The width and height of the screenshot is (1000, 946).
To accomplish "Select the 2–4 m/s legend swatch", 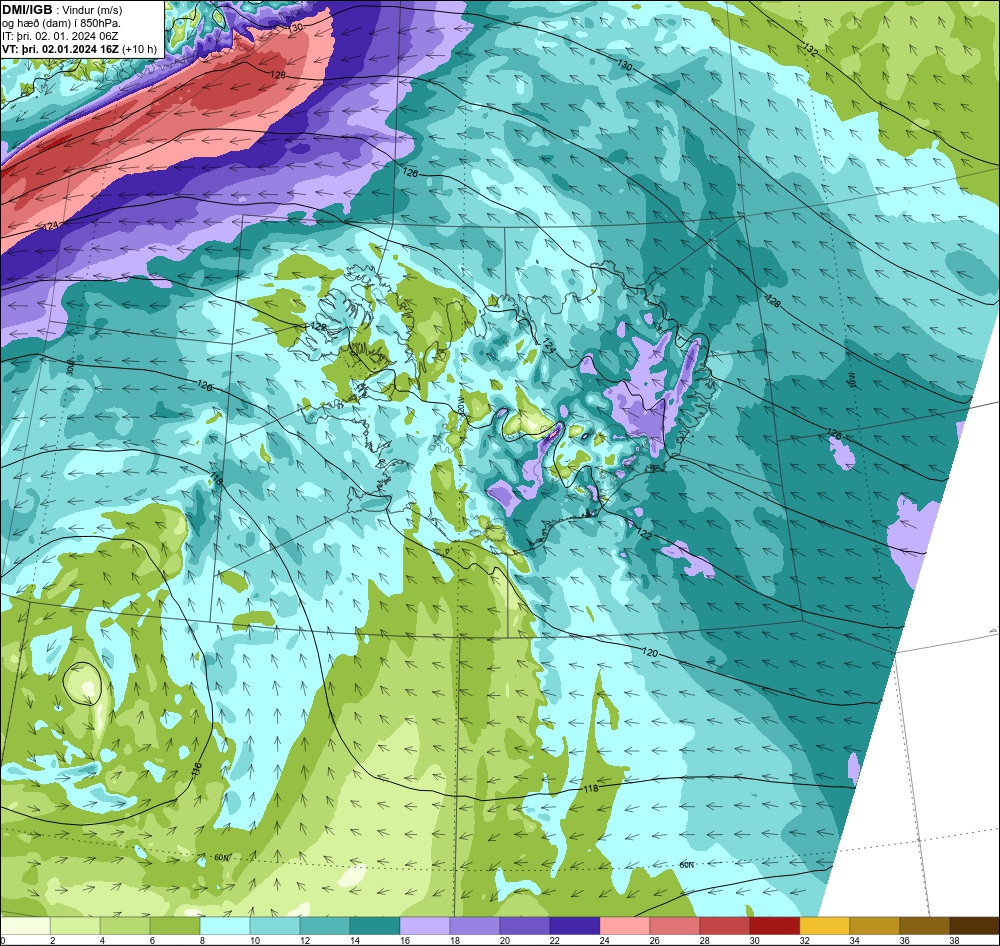I will [x=75, y=926].
